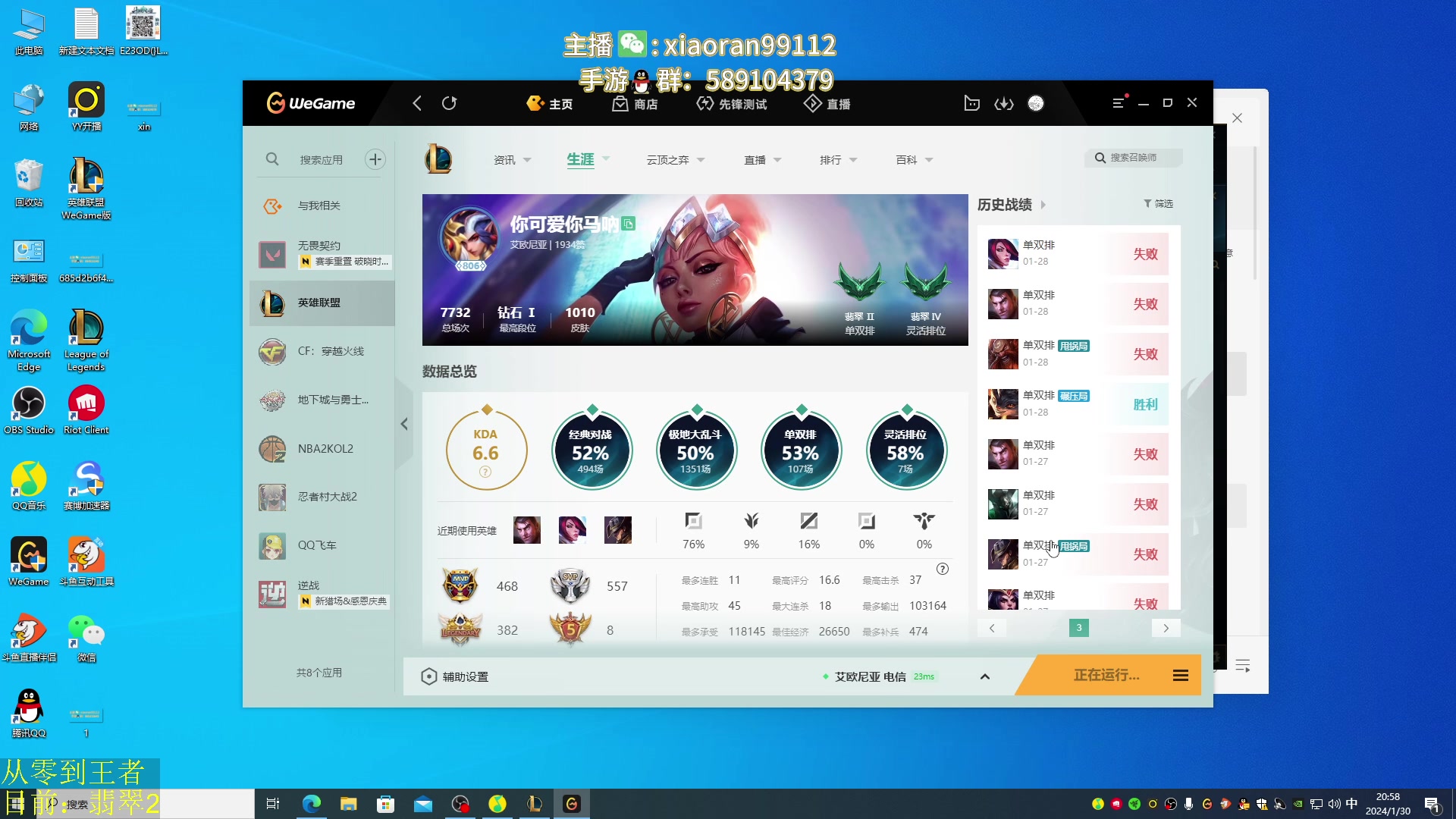
Task: Select 英雄联盟 in the sidebar
Action: 322,303
